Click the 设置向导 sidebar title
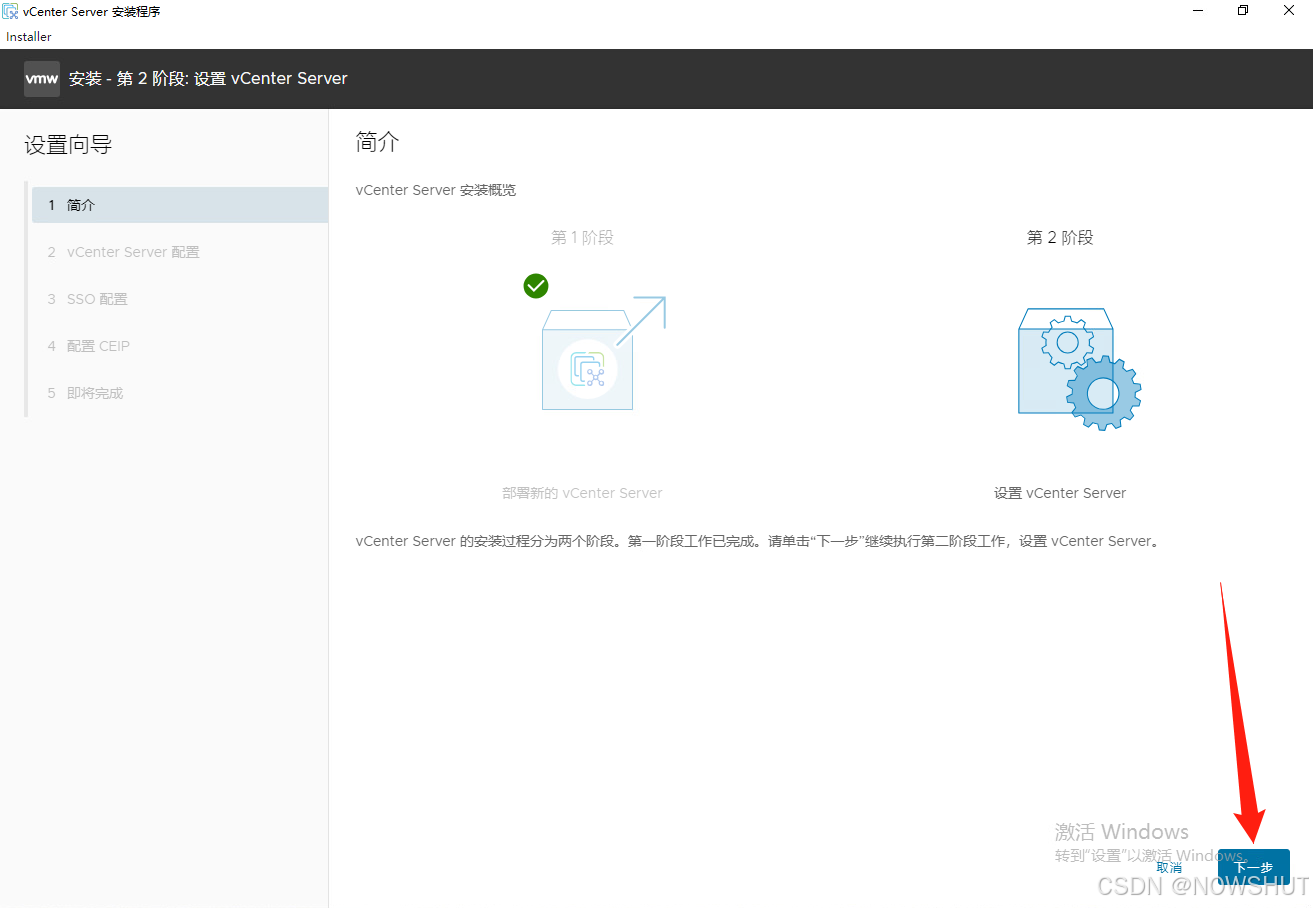This screenshot has height=908, width=1313. click(x=68, y=145)
